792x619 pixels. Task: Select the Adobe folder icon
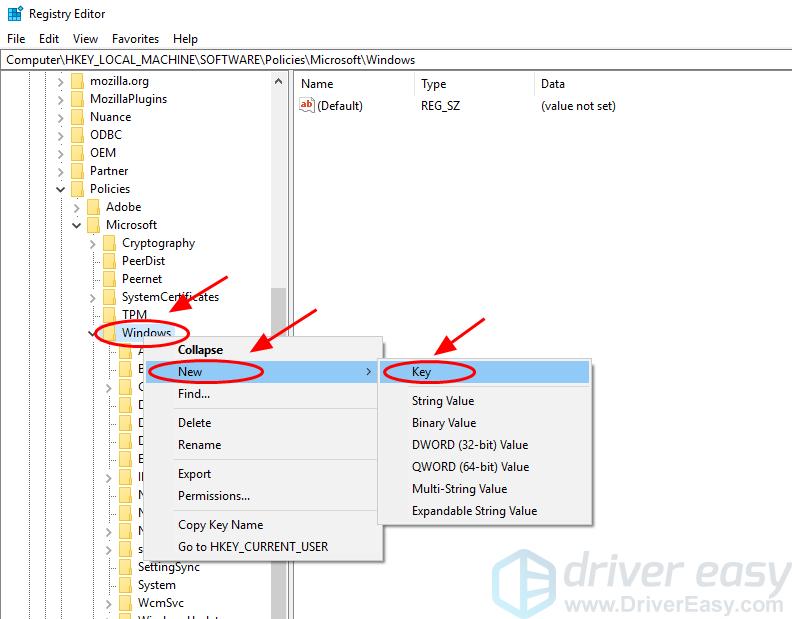pyautogui.click(x=93, y=207)
